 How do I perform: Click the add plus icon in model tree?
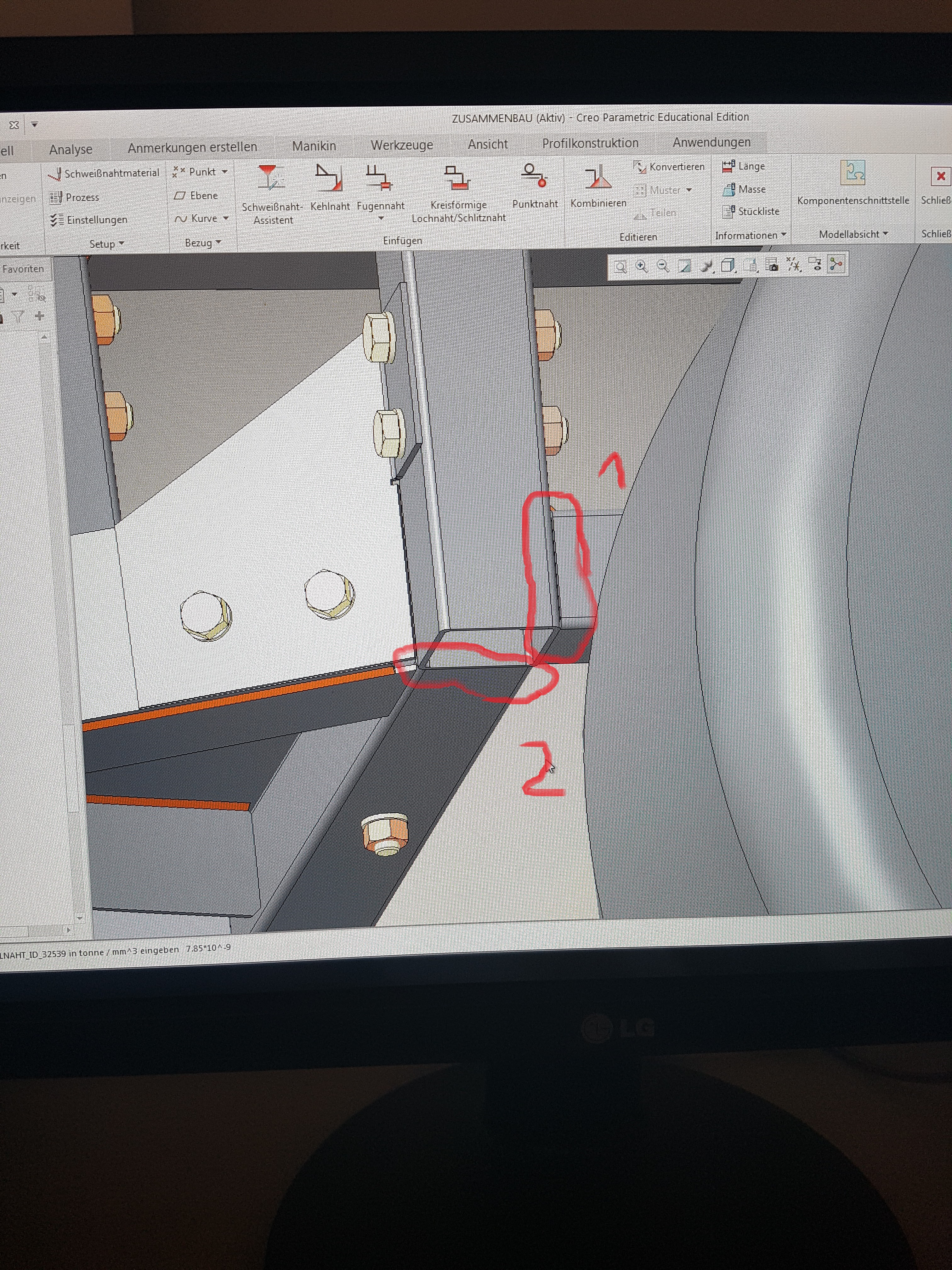point(40,316)
